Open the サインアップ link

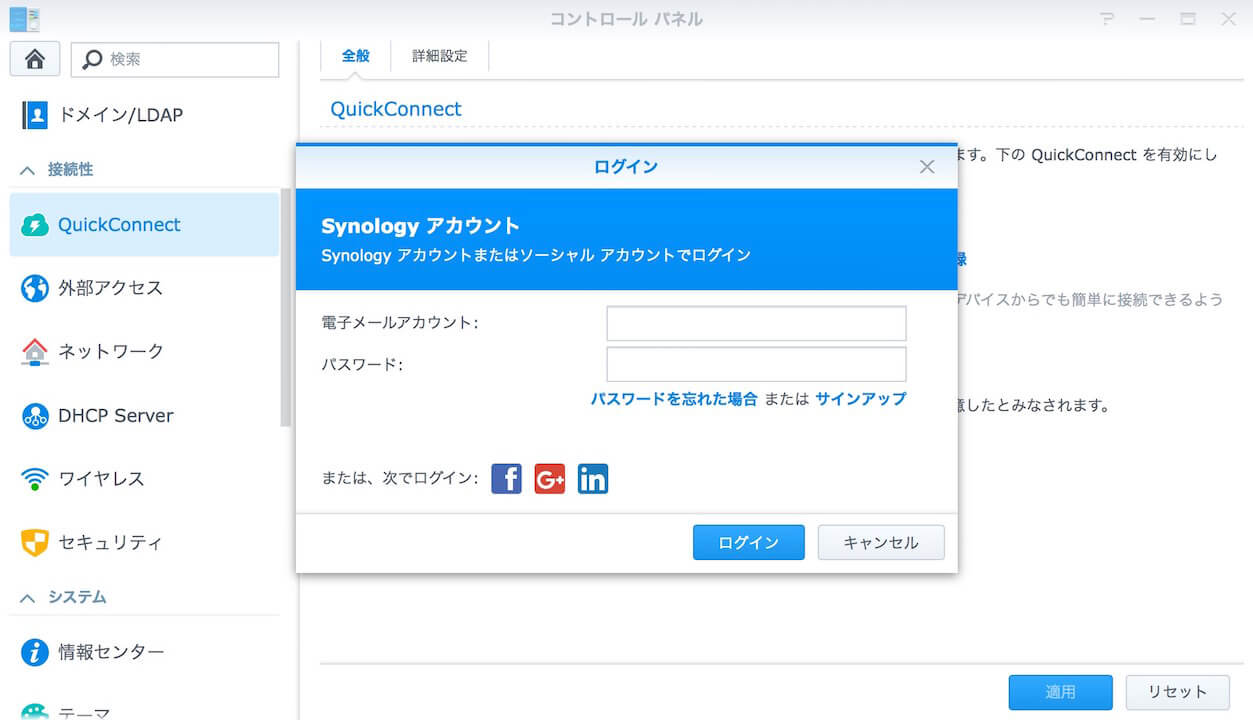click(860, 399)
